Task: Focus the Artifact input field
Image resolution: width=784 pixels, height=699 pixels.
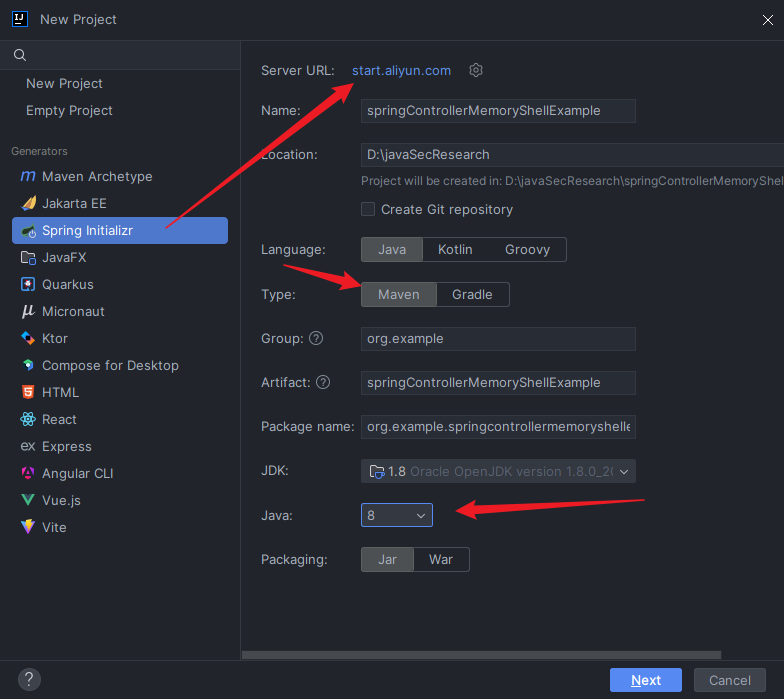Action: tap(498, 382)
